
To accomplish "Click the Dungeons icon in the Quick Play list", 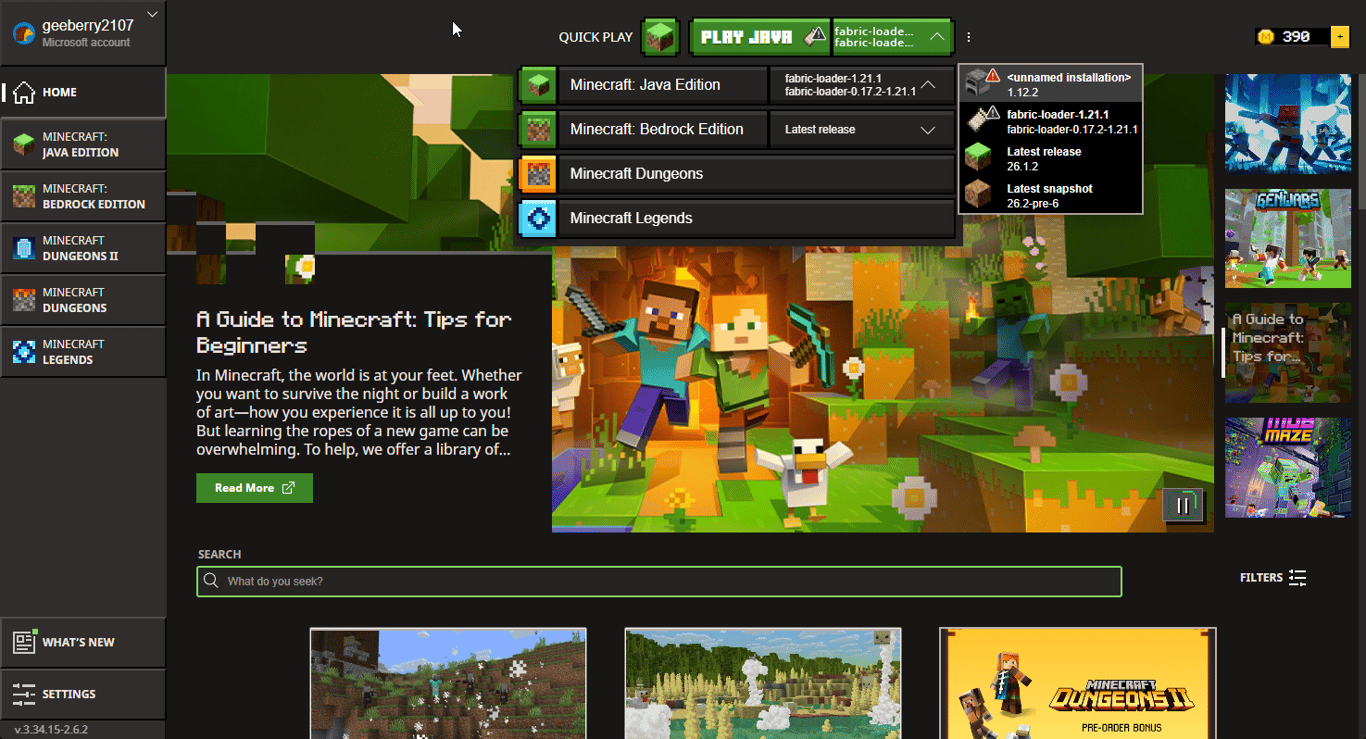I will pos(538,174).
